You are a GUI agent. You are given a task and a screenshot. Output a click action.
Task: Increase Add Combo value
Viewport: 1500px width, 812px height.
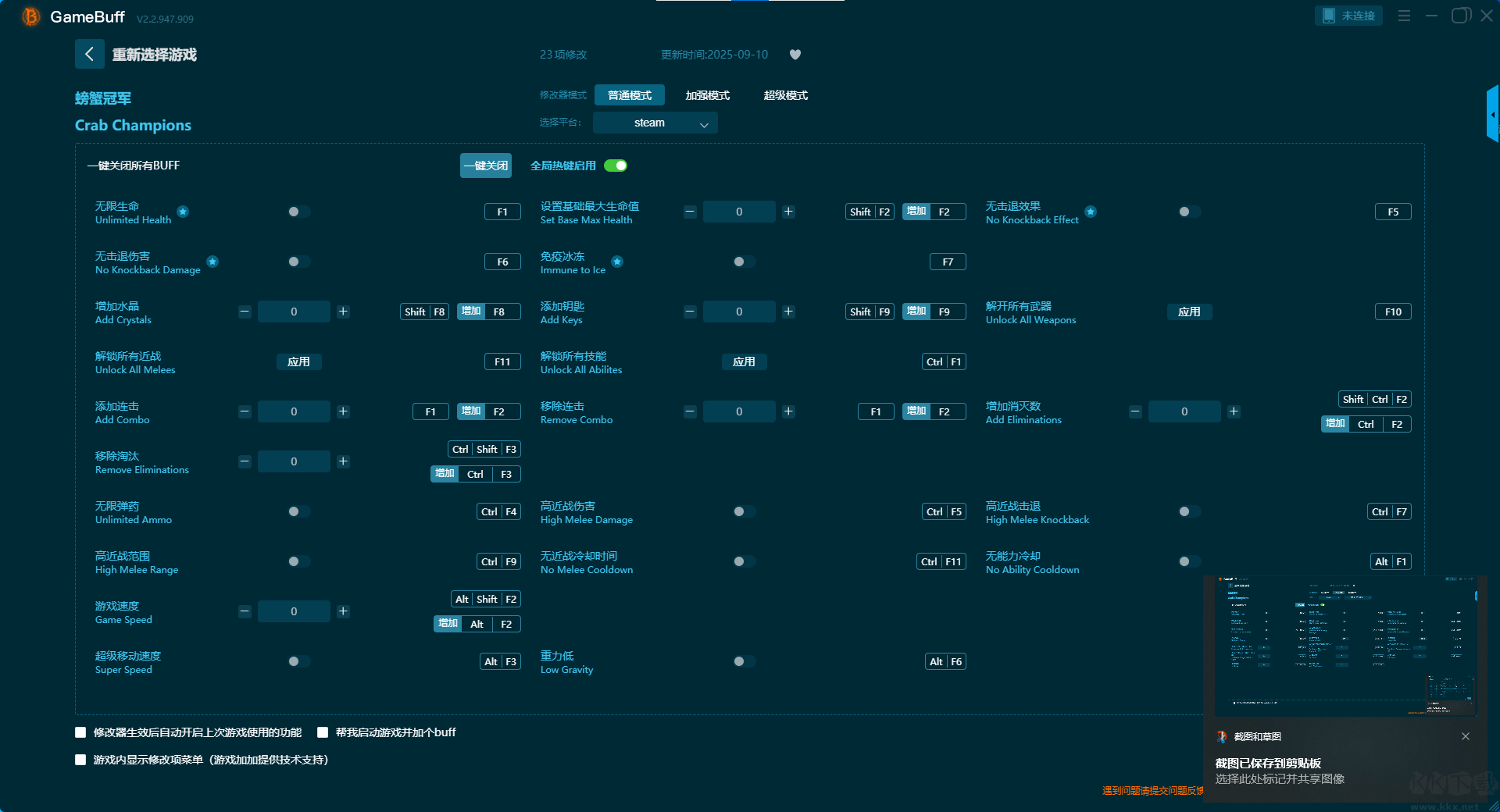tap(343, 411)
